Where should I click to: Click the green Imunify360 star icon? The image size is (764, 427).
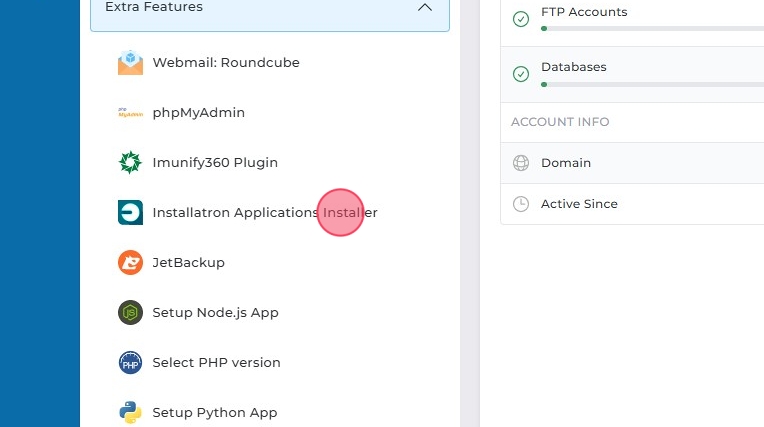point(130,162)
